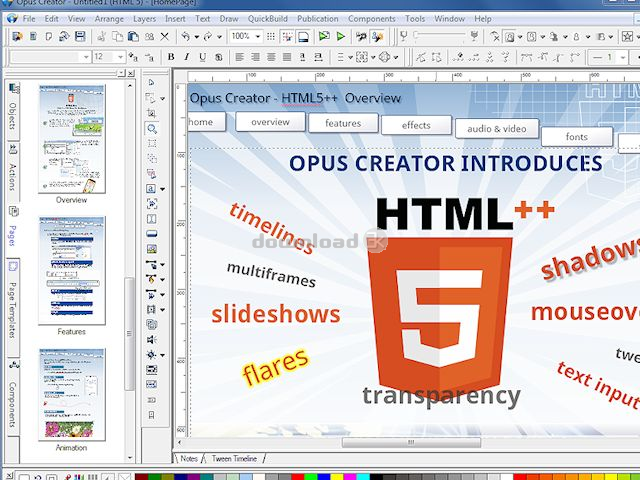Select the crop tool in toolbox

point(151,113)
